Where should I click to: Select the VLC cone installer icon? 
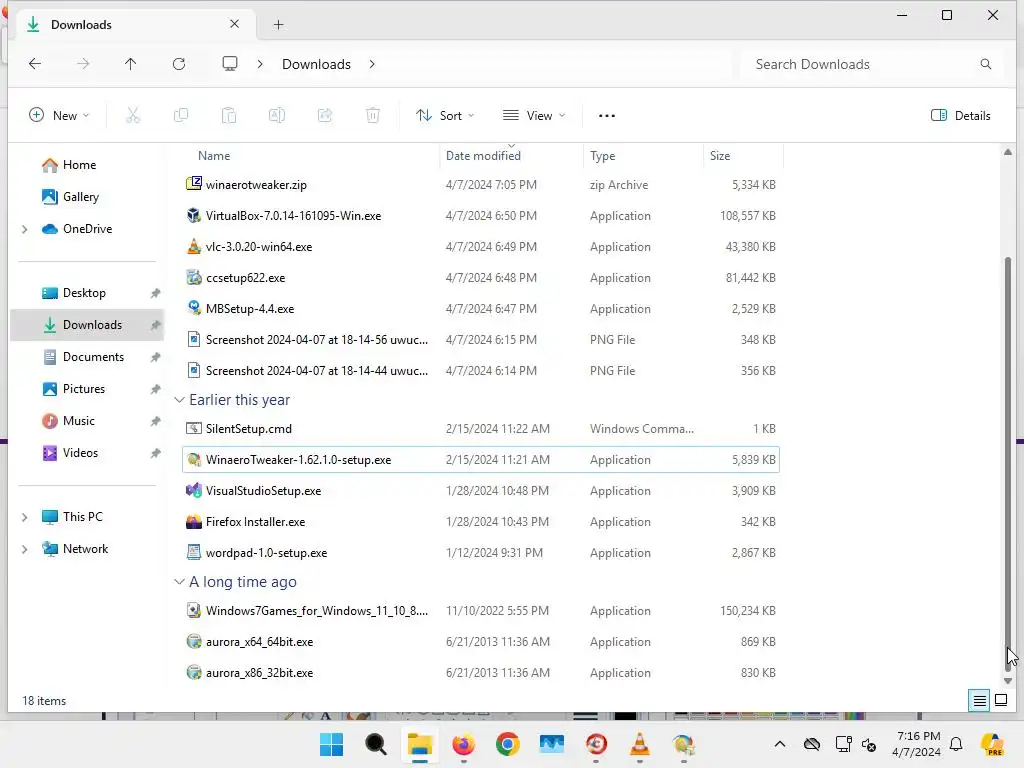tap(193, 246)
